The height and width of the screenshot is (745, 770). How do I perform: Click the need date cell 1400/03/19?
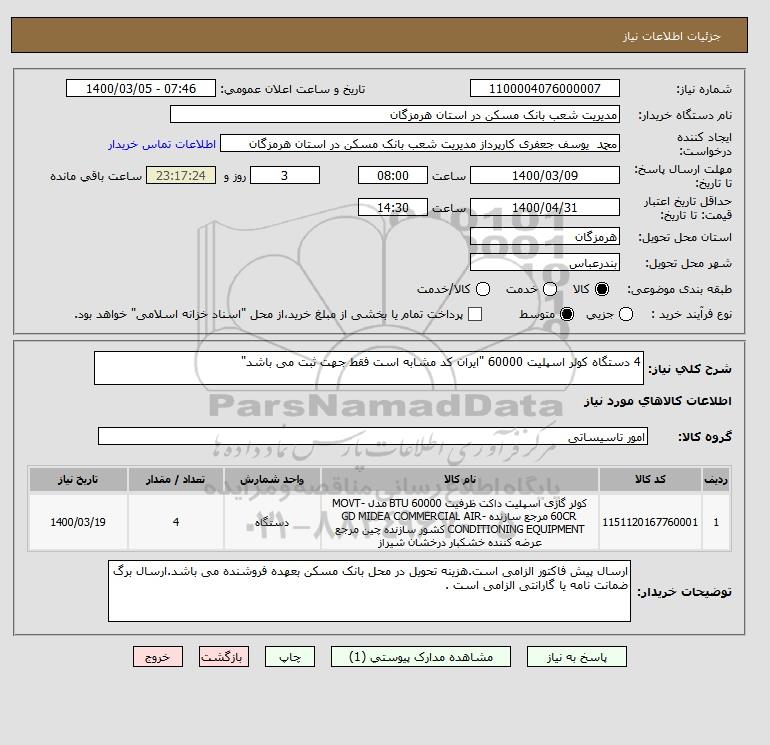coord(78,522)
